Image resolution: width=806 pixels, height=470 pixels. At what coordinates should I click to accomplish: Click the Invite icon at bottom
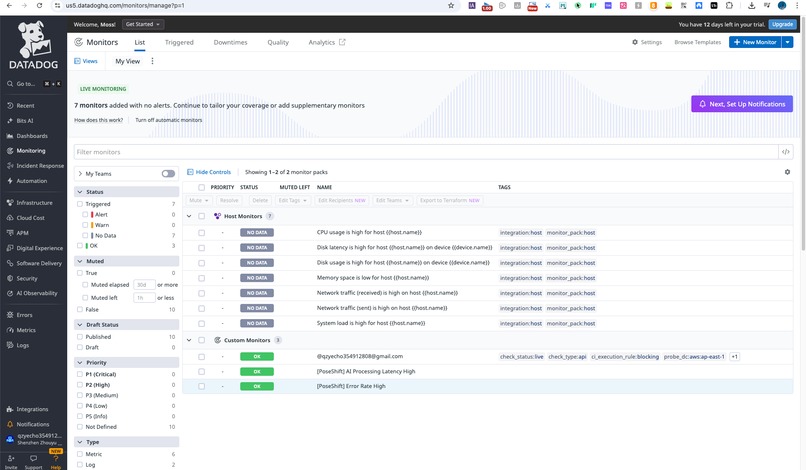click(x=11, y=461)
